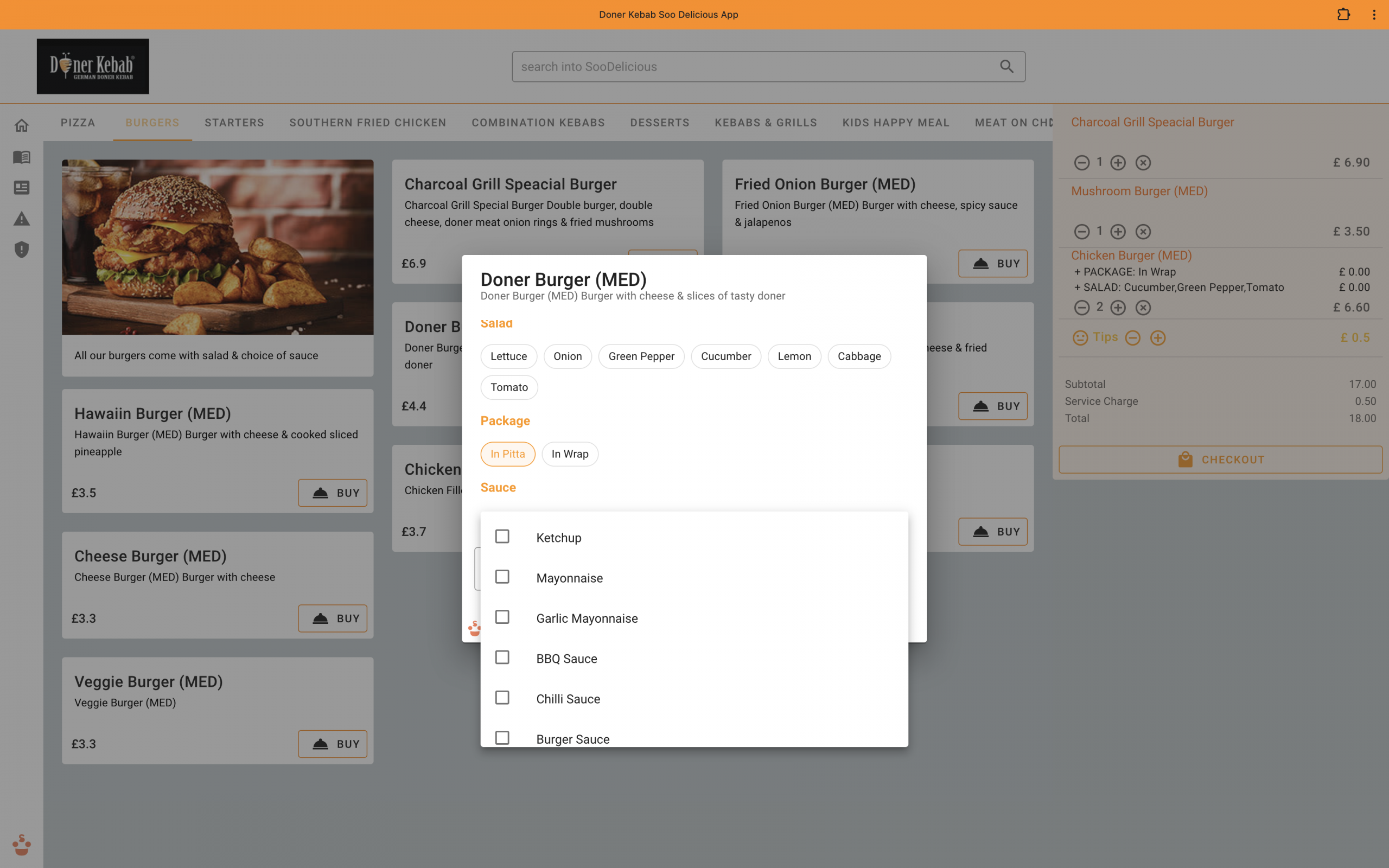Choose Mayonnaise from the sauce list
The image size is (1389, 868).
click(x=502, y=577)
